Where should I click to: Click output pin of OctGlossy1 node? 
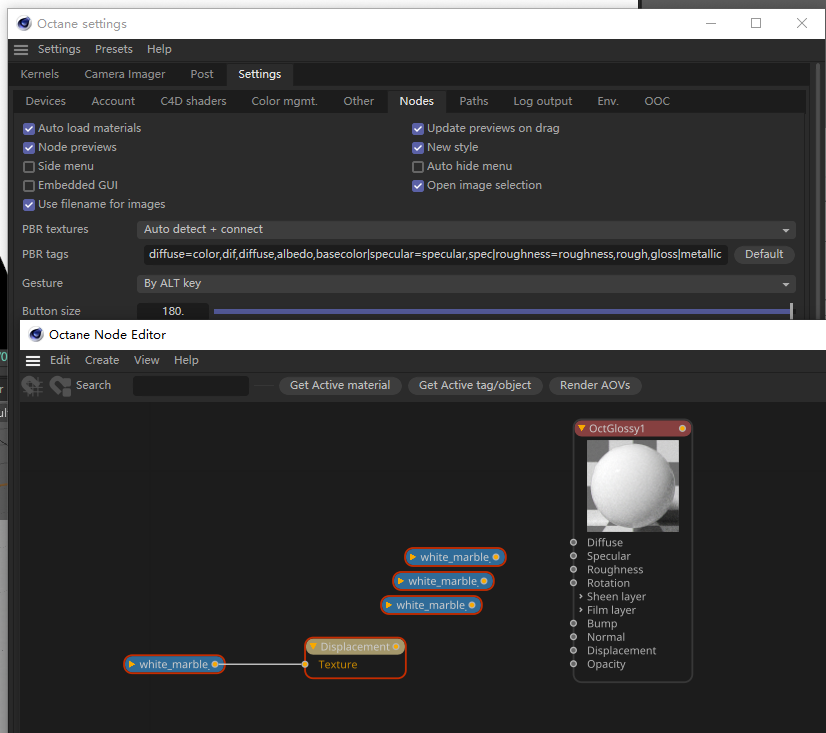682,428
